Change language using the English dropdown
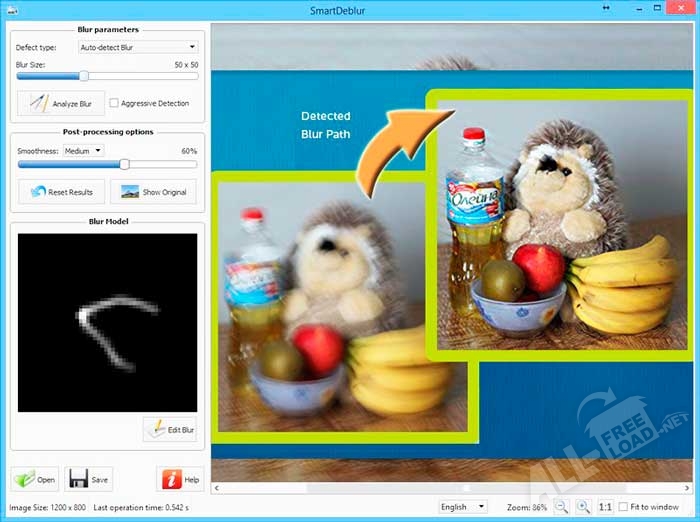The image size is (700, 522). (x=463, y=507)
